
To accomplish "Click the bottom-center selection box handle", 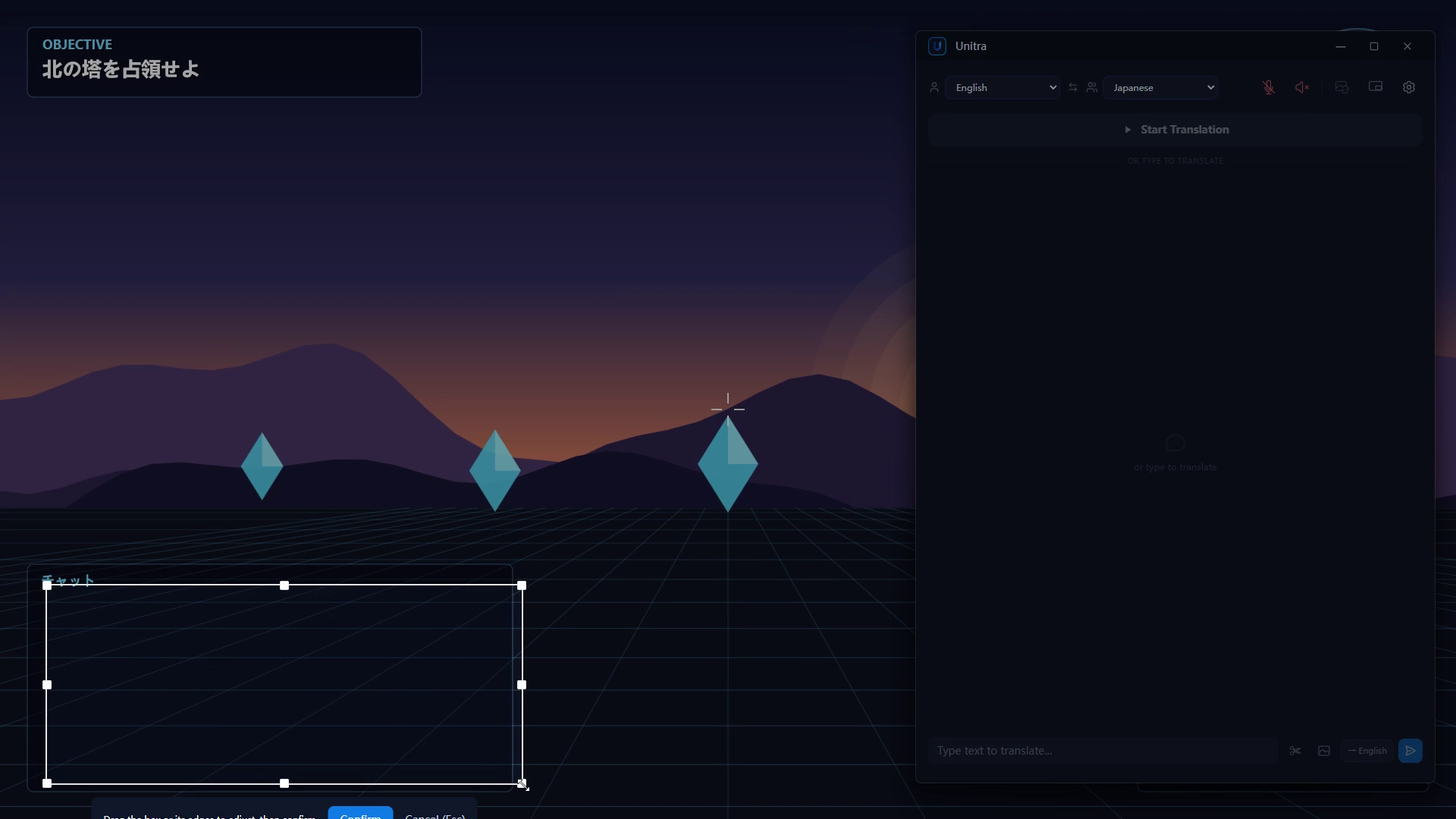I will point(284,783).
